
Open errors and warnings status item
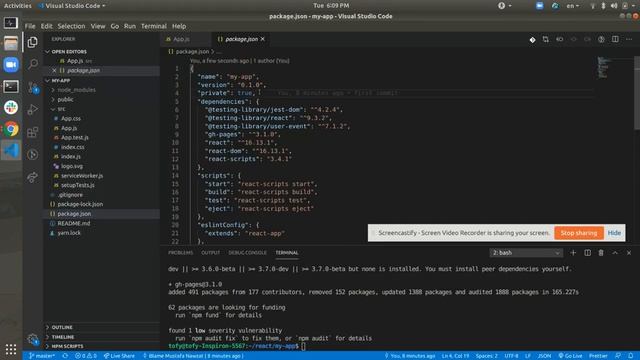(x=86, y=356)
